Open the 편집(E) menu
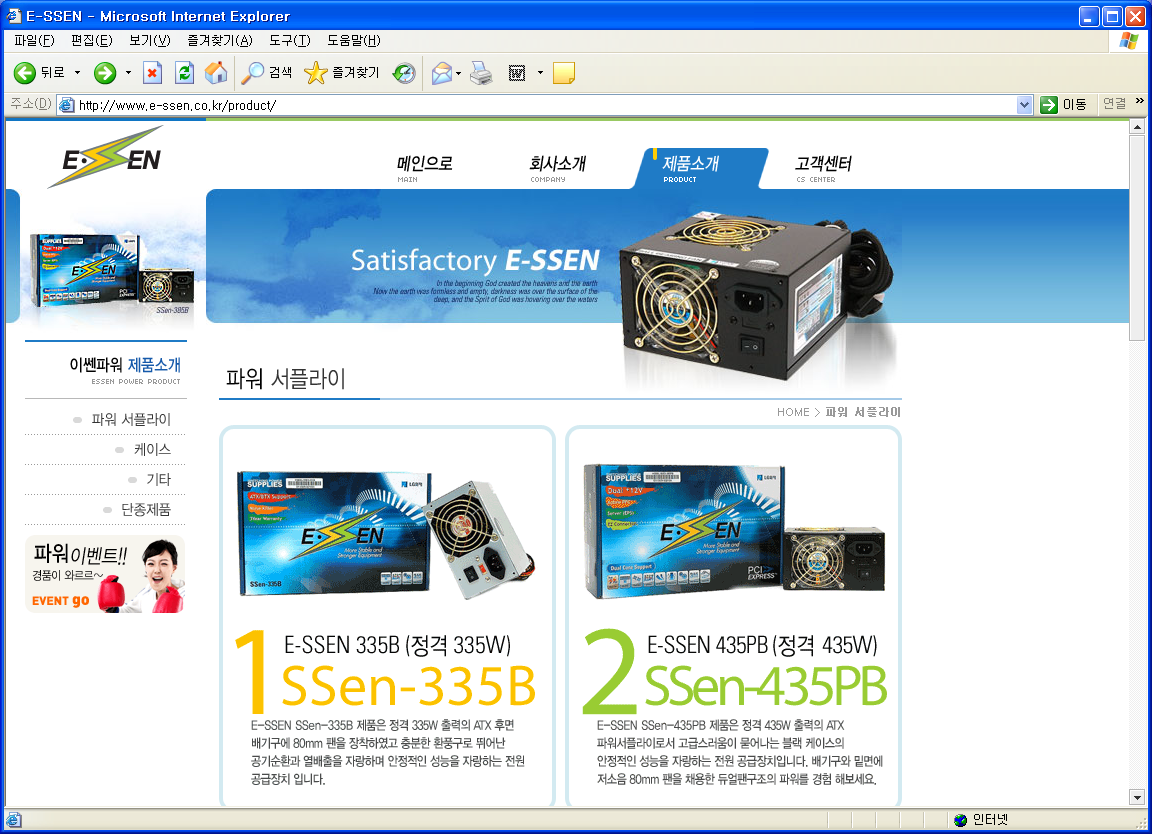This screenshot has width=1152, height=834. click(92, 40)
